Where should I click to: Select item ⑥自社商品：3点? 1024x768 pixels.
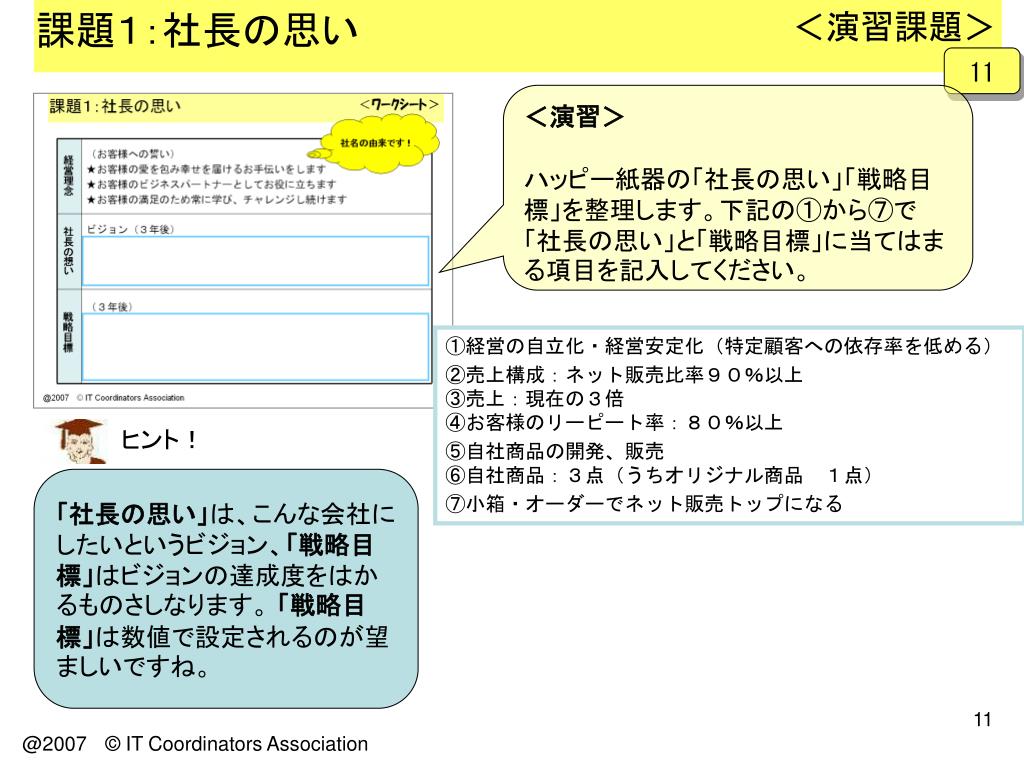659,475
